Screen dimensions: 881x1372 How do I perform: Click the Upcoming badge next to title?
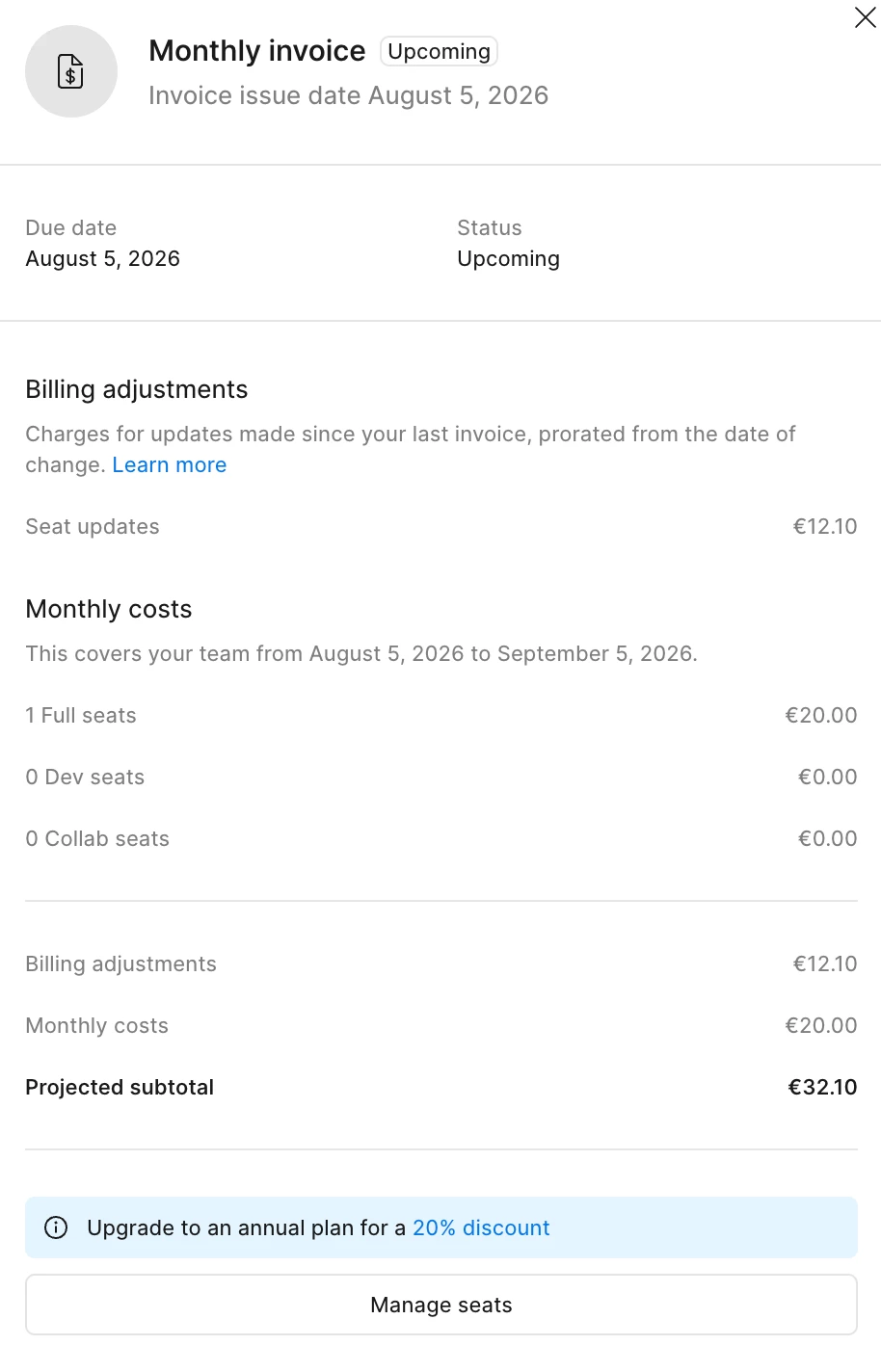pos(439,51)
